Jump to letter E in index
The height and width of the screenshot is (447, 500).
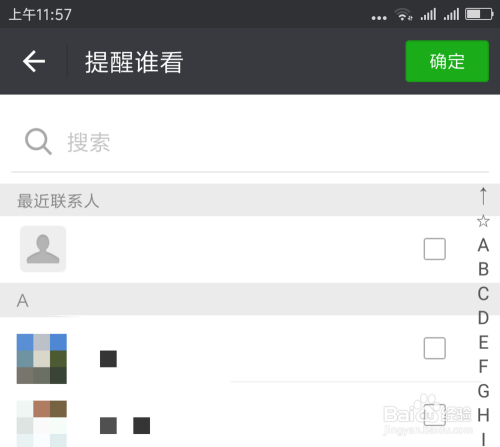[483, 342]
